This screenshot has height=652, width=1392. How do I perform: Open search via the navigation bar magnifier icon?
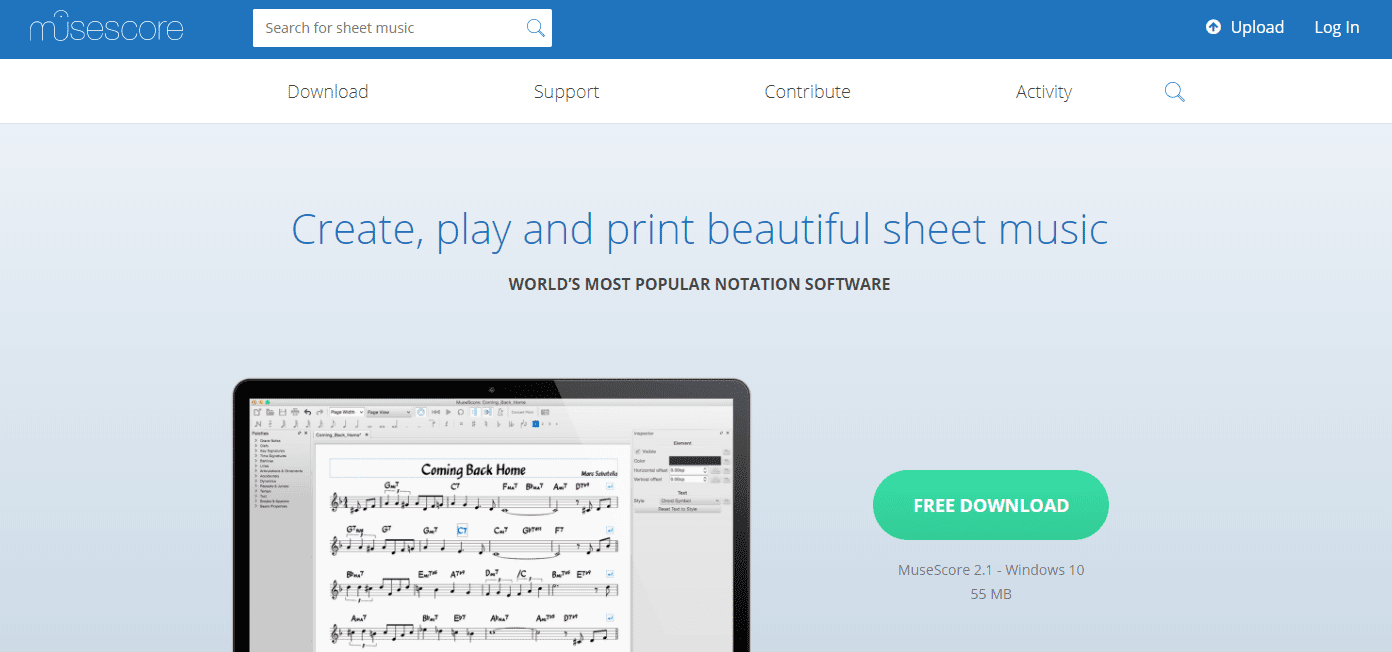coord(1175,92)
